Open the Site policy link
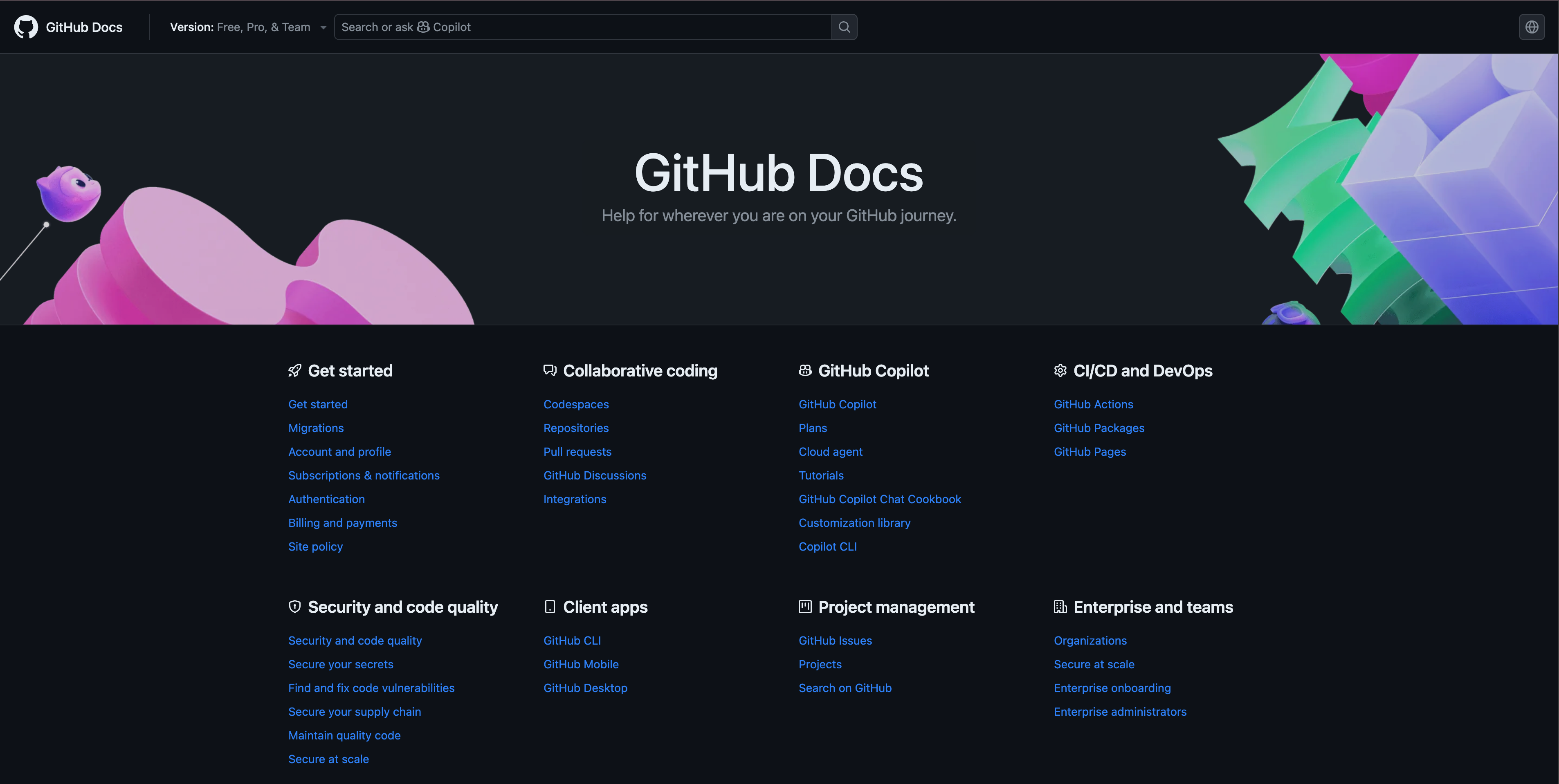This screenshot has height=784, width=1559. pyautogui.click(x=315, y=546)
